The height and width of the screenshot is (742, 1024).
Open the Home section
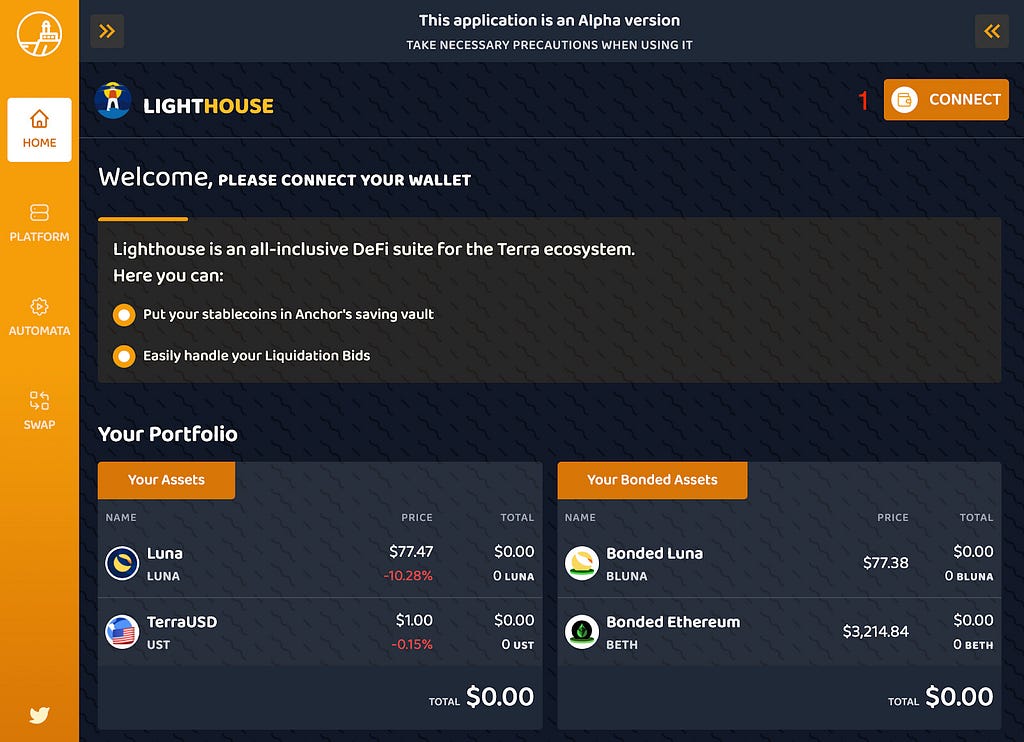point(39,129)
